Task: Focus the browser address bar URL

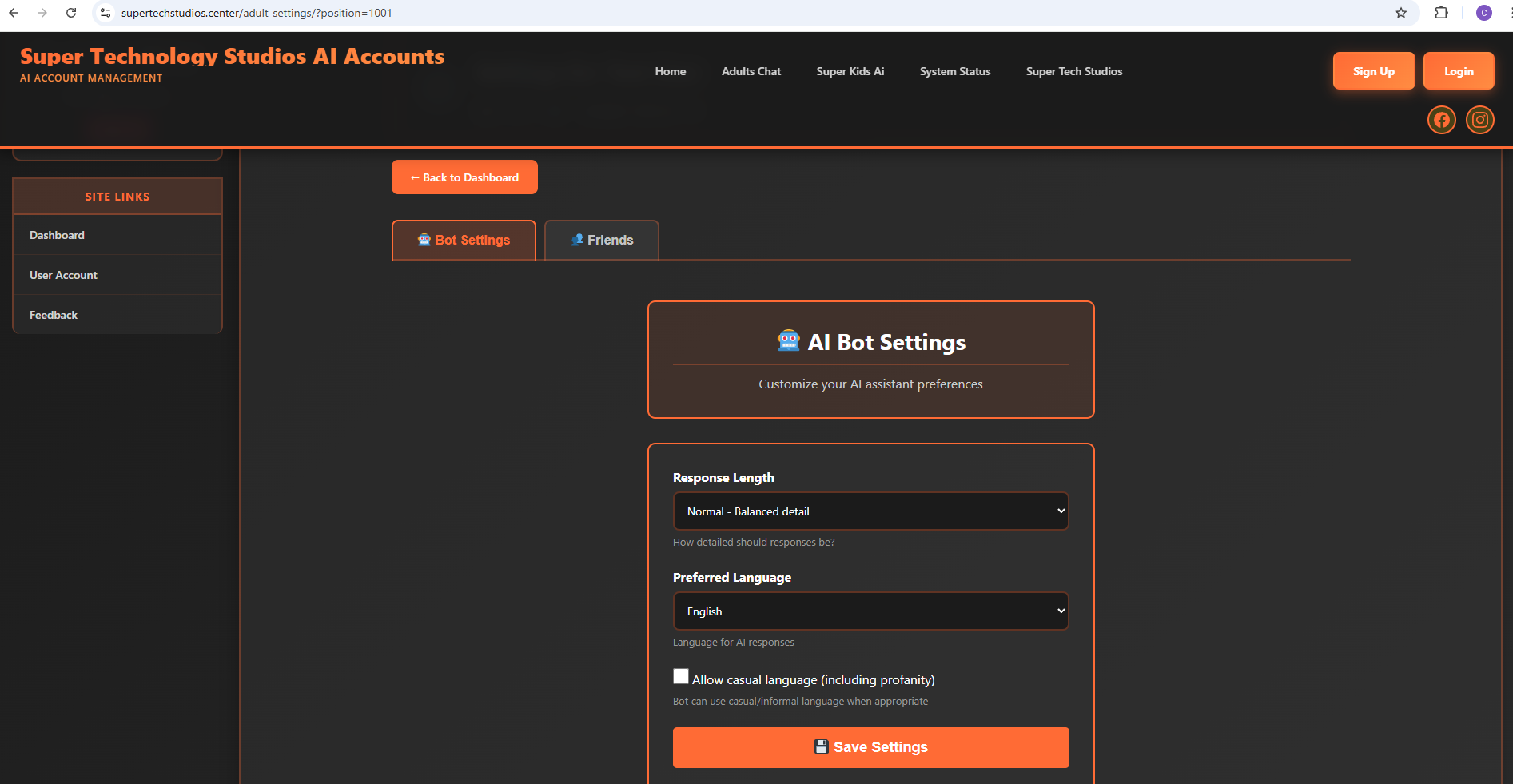Action: pyautogui.click(x=257, y=13)
